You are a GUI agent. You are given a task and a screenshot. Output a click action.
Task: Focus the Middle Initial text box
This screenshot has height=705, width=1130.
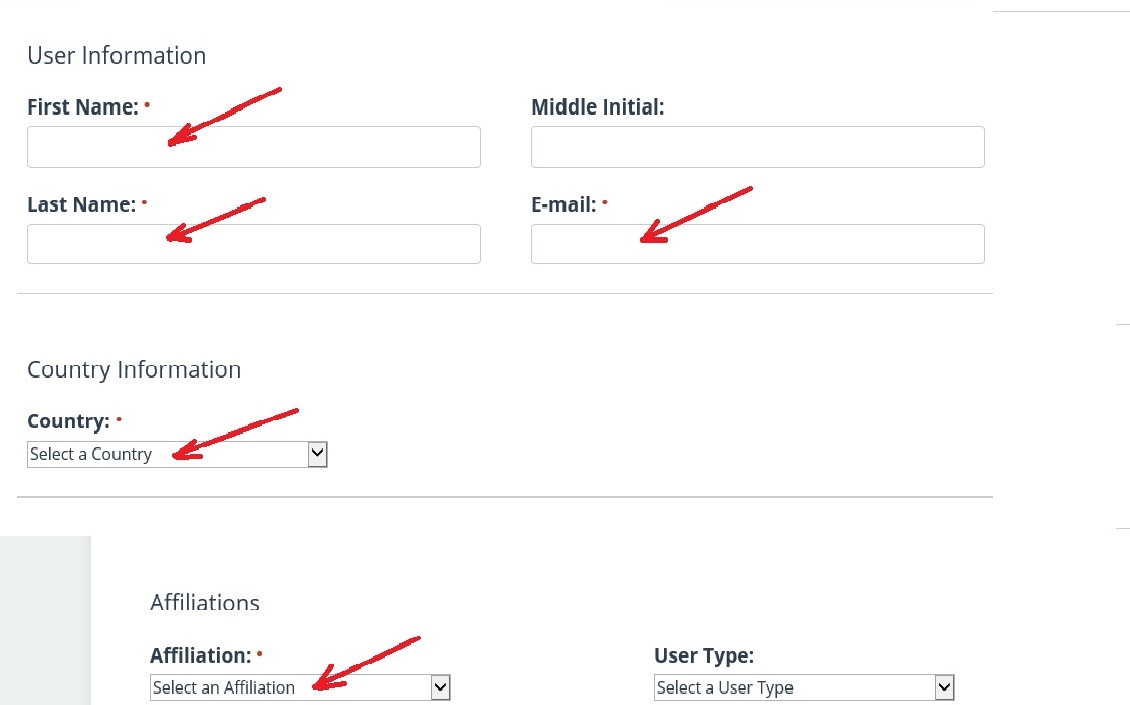pyautogui.click(x=757, y=147)
